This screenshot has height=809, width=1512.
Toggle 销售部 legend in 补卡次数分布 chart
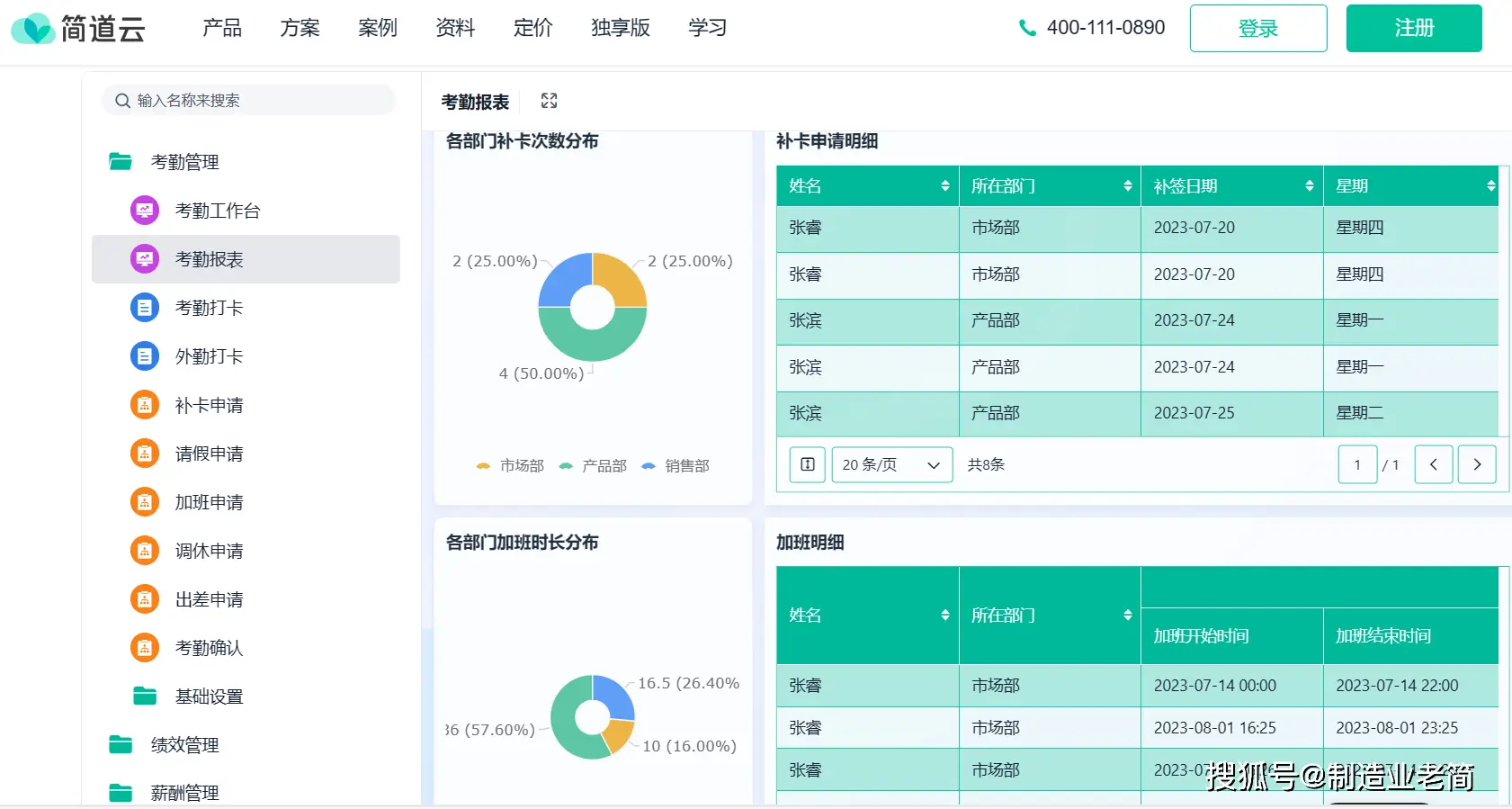click(x=675, y=466)
